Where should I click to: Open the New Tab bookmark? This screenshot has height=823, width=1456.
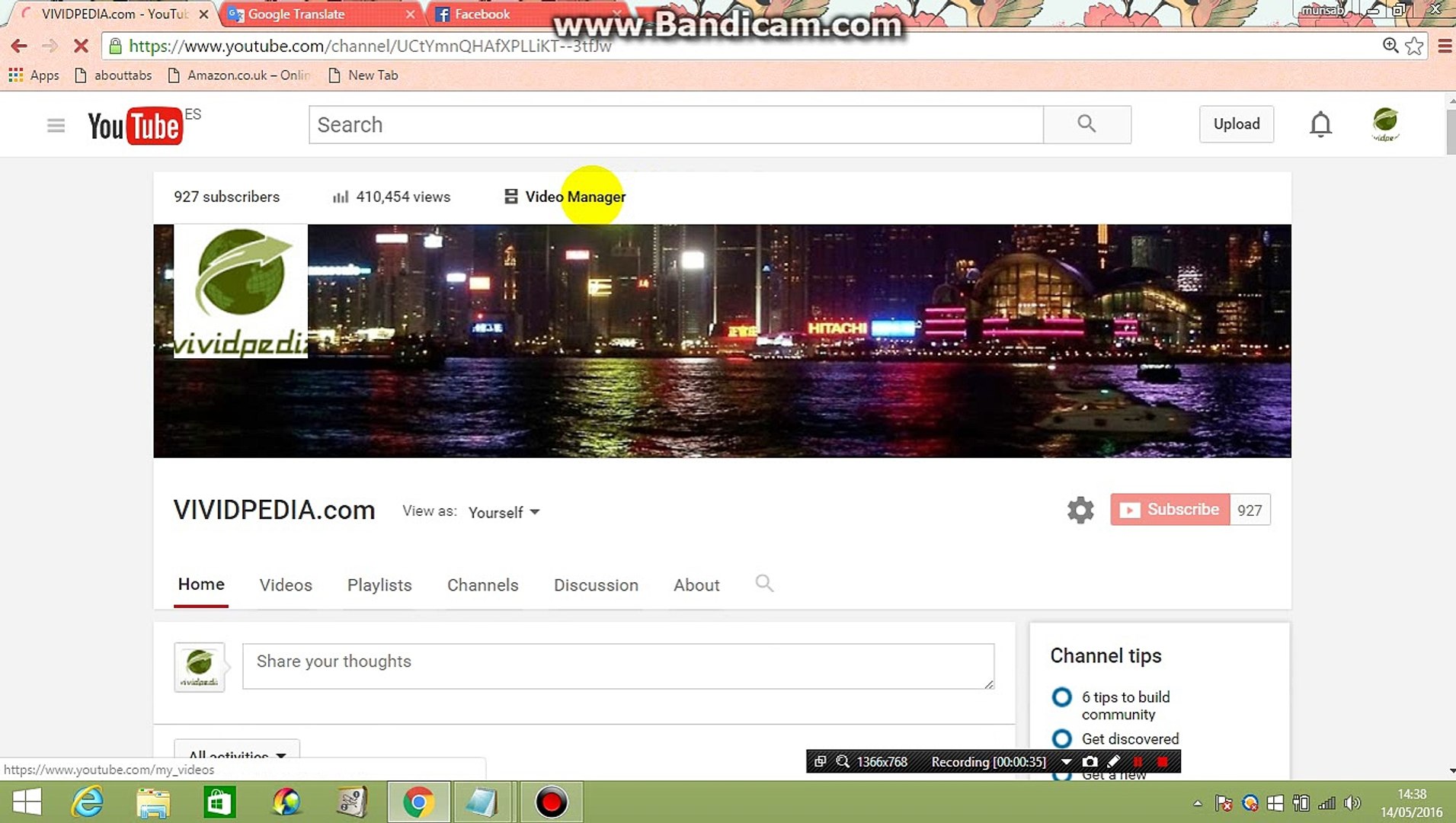(363, 75)
